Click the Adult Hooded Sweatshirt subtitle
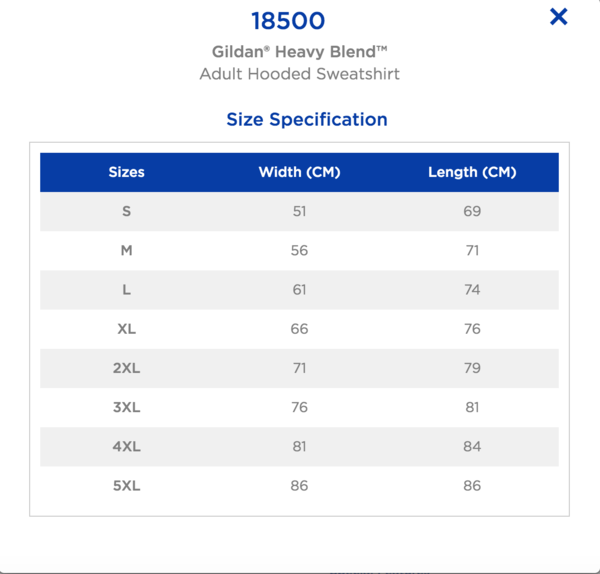This screenshot has width=600, height=574. pos(299,74)
